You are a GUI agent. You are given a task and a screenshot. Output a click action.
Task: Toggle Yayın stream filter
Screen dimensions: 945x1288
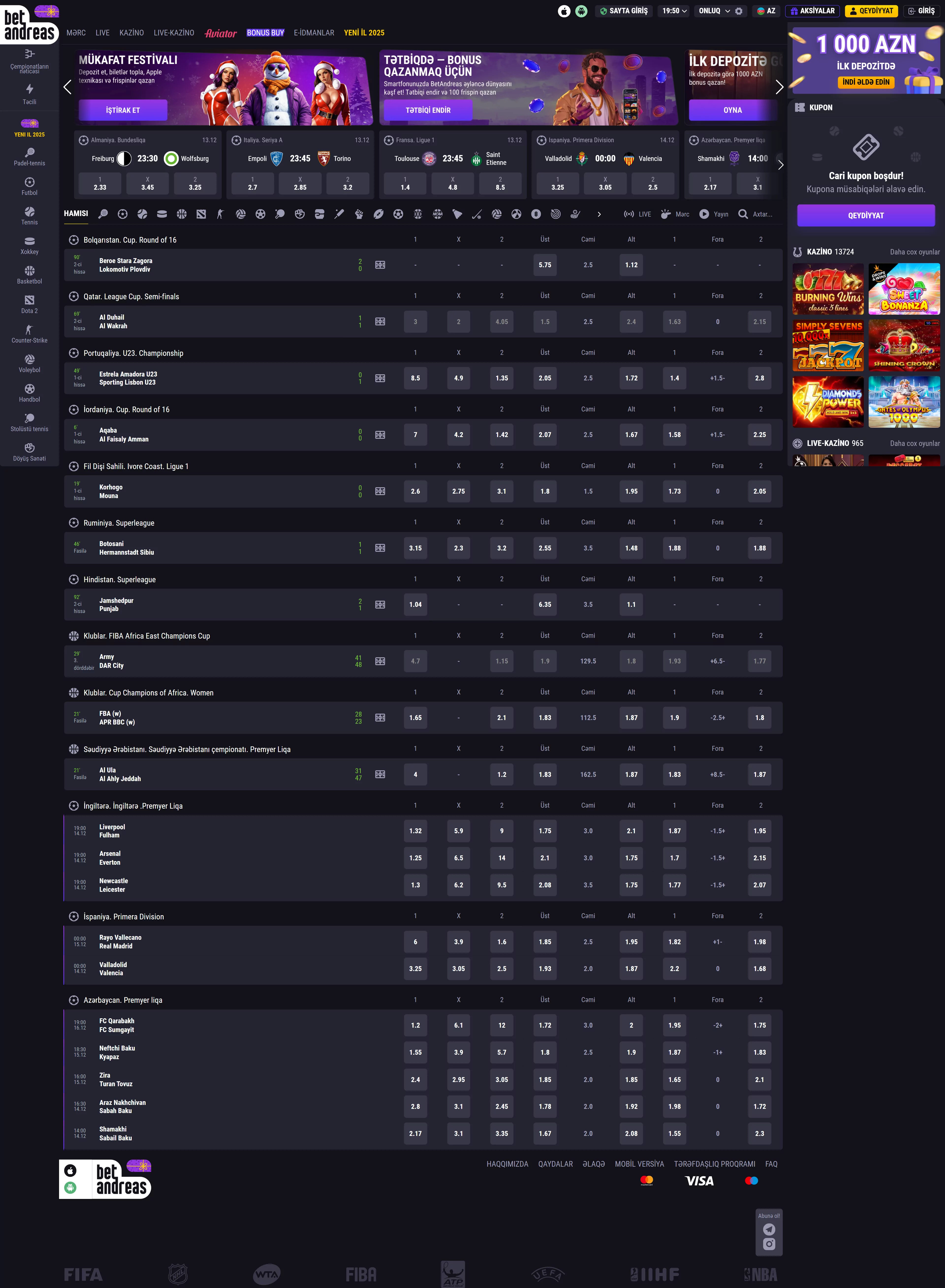[713, 214]
